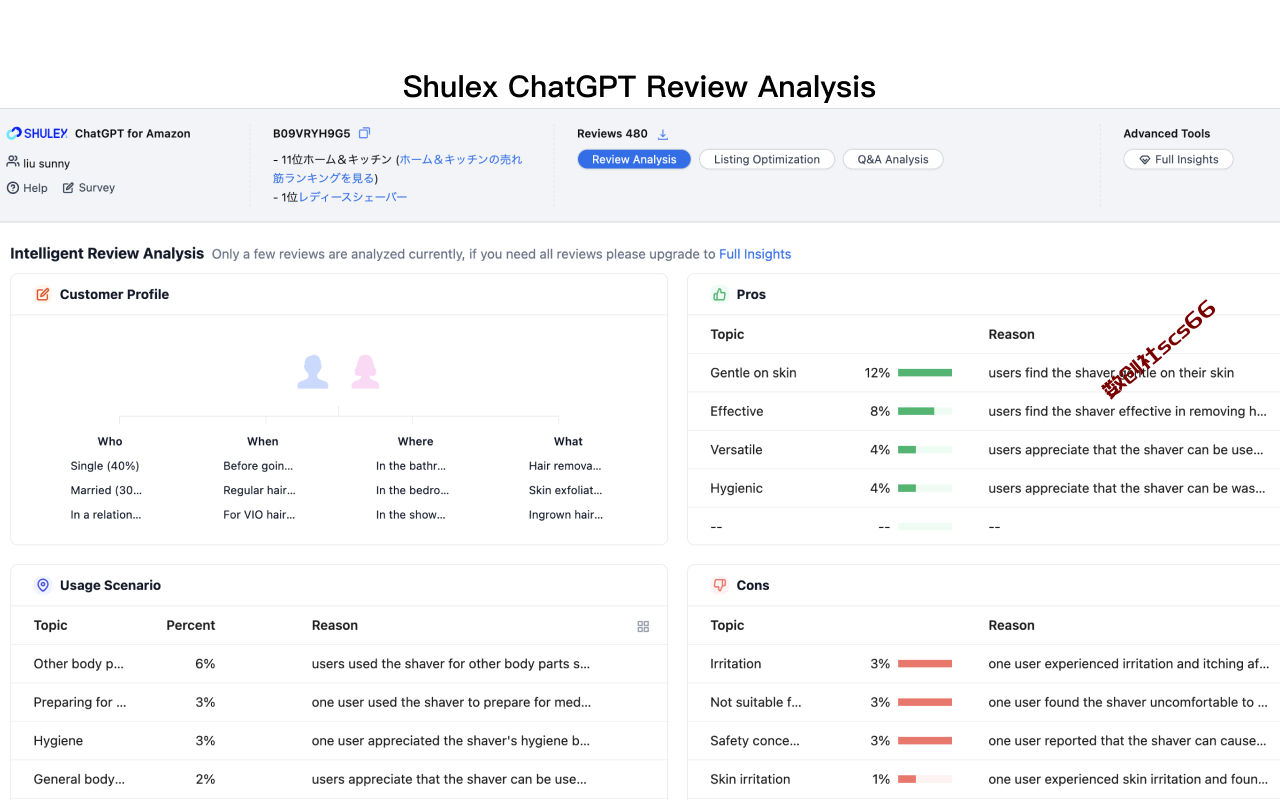Download reviews with the download icon
Screen dimensions: 1280x800
pyautogui.click(x=662, y=134)
